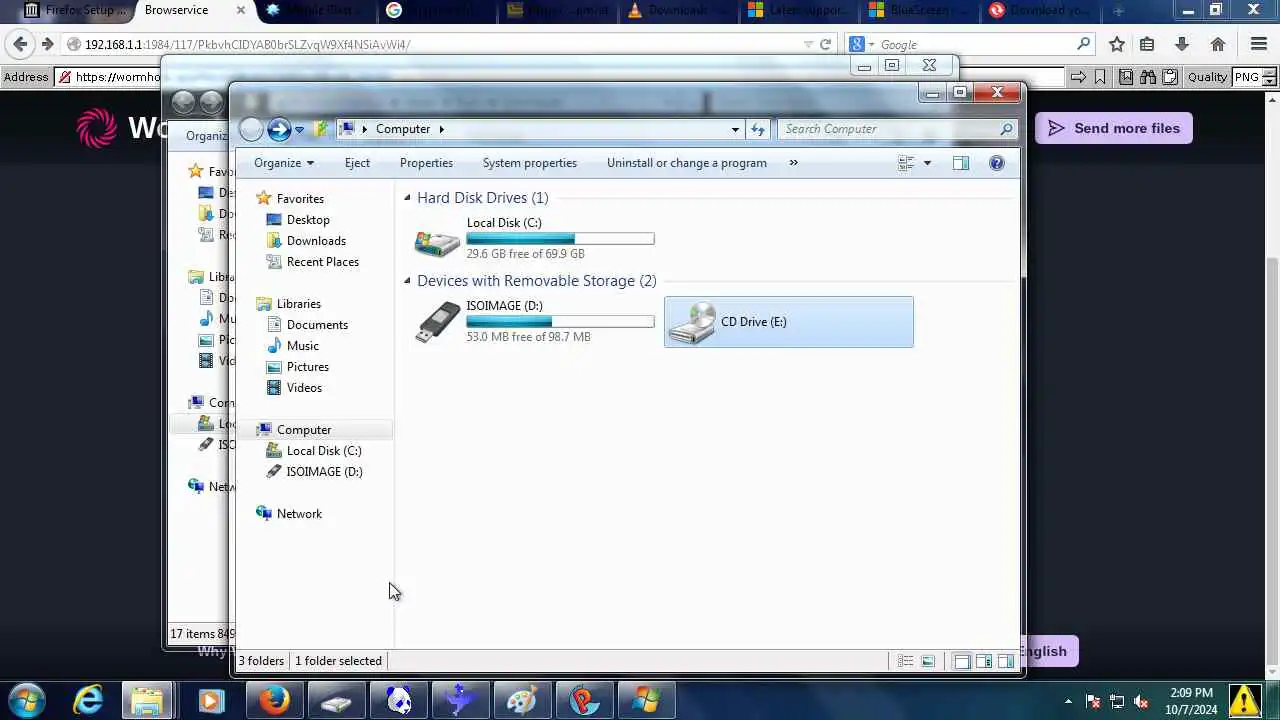Refresh the Computer address bar
The width and height of the screenshot is (1280, 720).
pos(758,129)
